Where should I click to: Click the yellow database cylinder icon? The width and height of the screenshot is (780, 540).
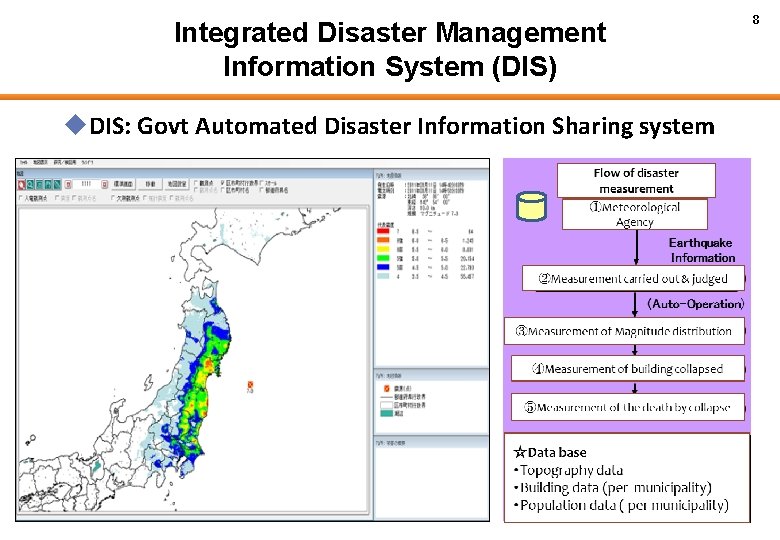point(531,206)
